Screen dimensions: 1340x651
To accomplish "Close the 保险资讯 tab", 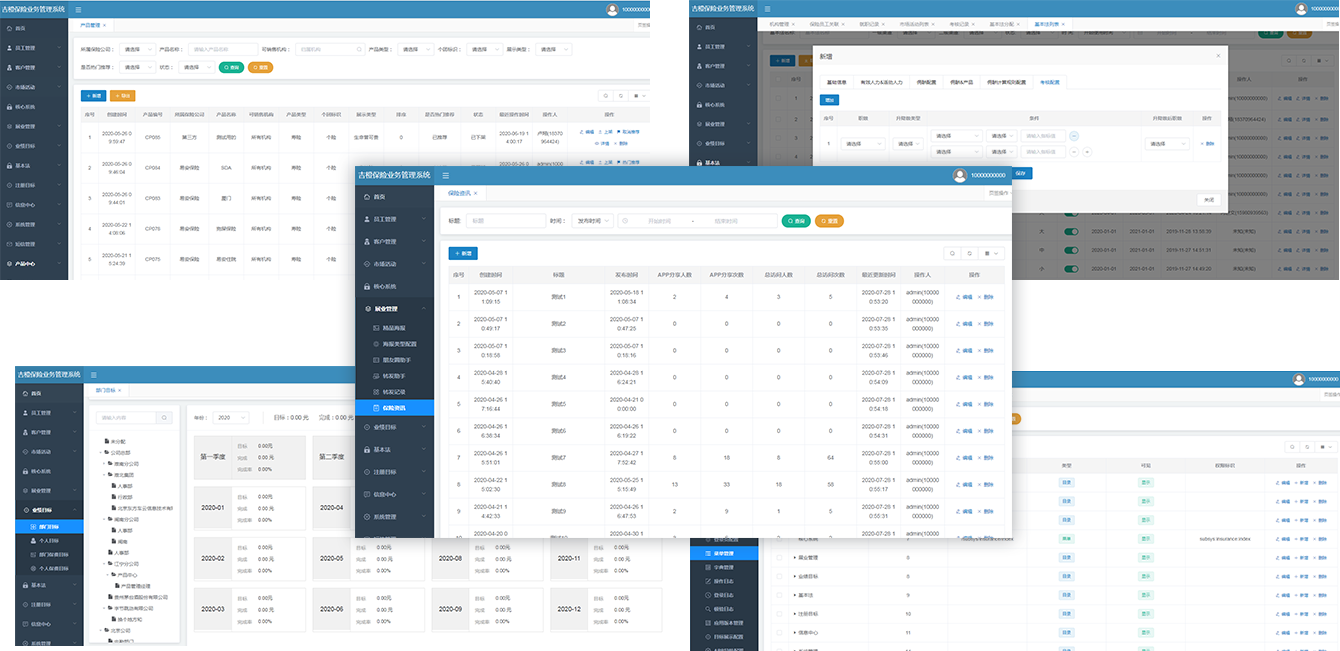I will click(475, 192).
